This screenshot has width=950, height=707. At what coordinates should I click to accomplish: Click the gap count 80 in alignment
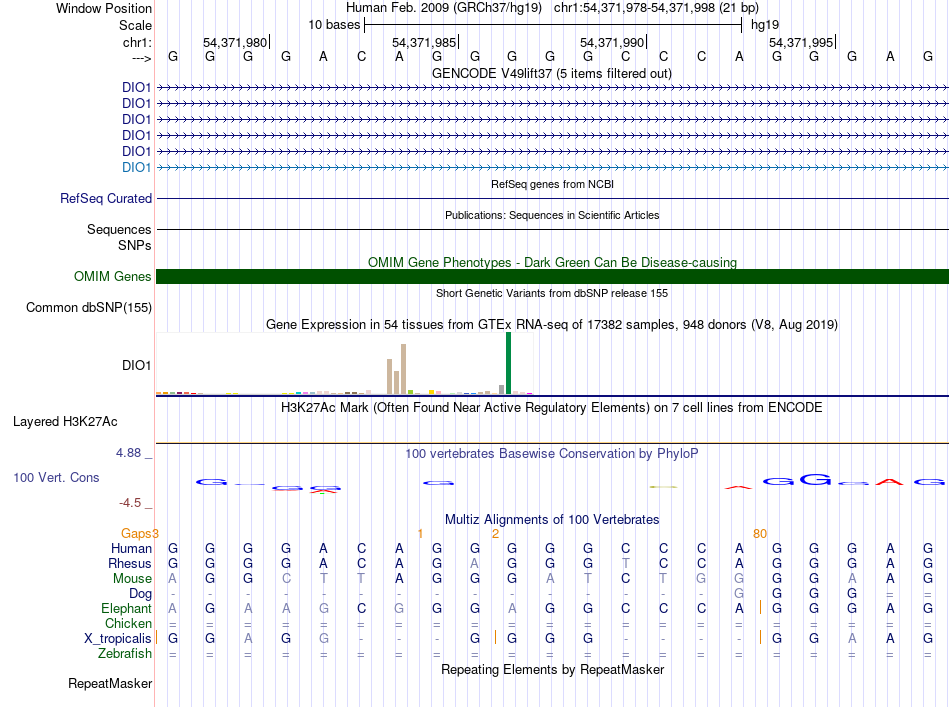759,533
